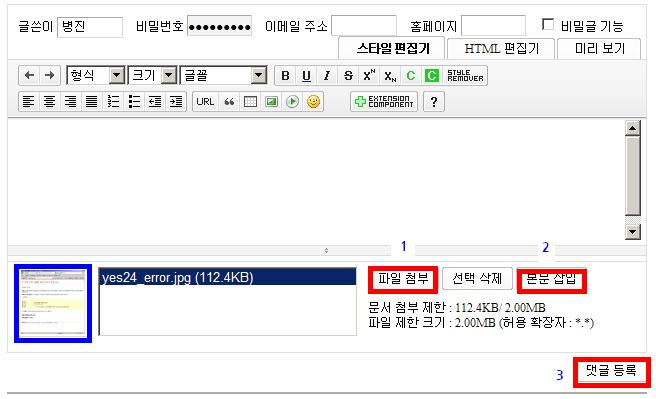Image resolution: width=656 pixels, height=399 pixels.
Task: Insert numbered list
Action: tap(113, 102)
